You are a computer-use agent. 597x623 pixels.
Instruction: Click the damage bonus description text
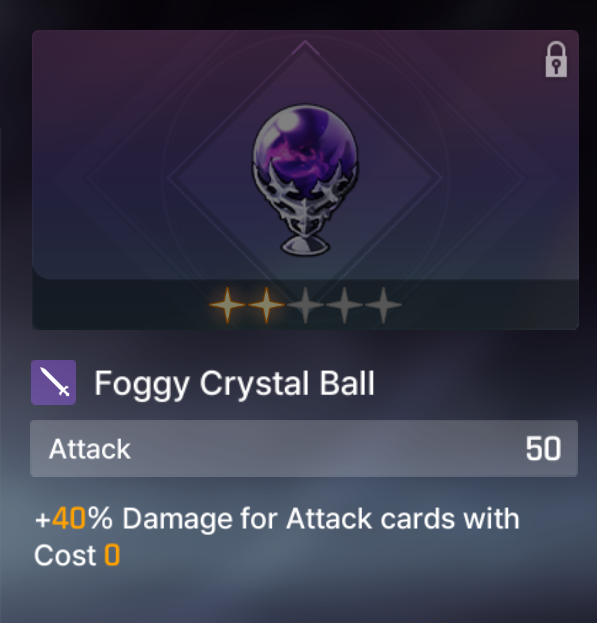pyautogui.click(x=277, y=536)
